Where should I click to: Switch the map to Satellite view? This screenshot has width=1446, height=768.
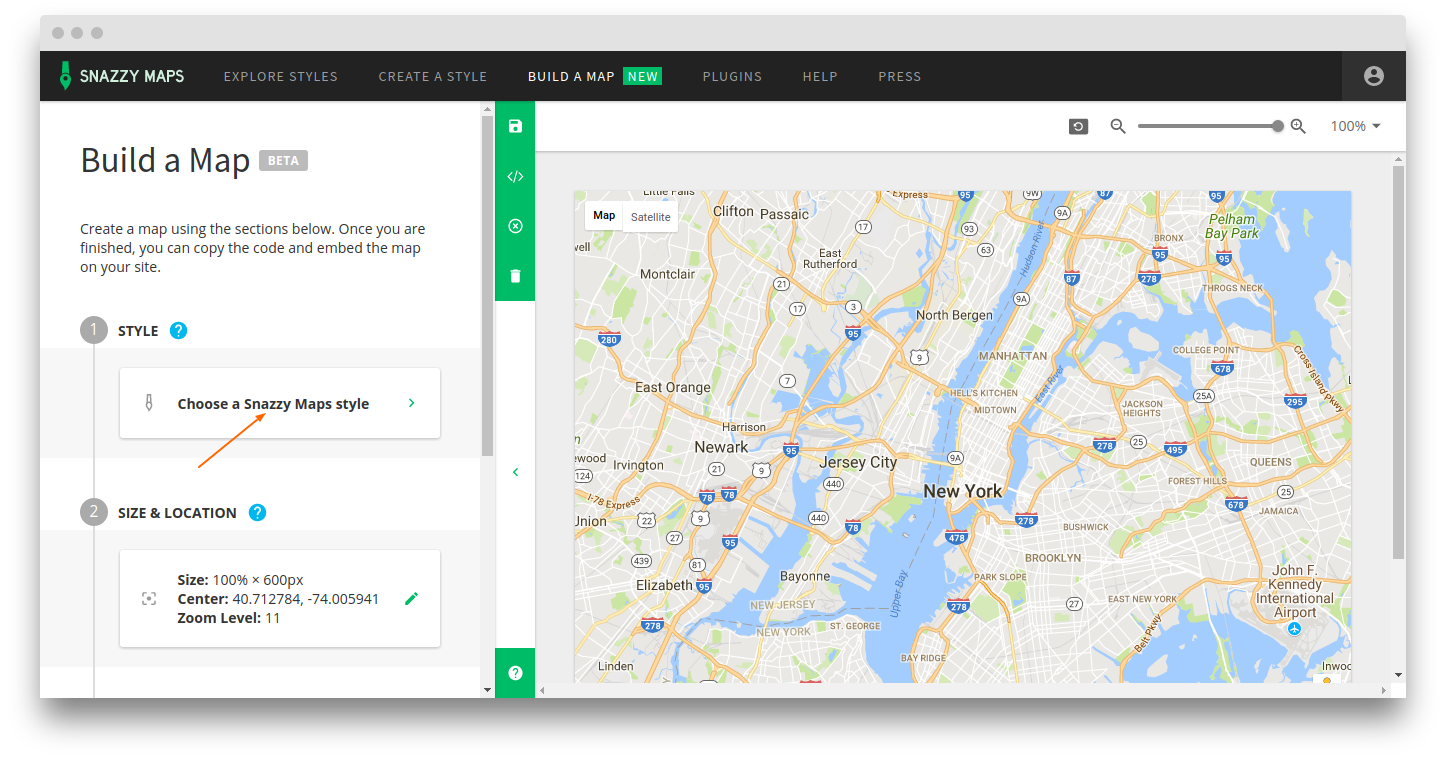(650, 217)
